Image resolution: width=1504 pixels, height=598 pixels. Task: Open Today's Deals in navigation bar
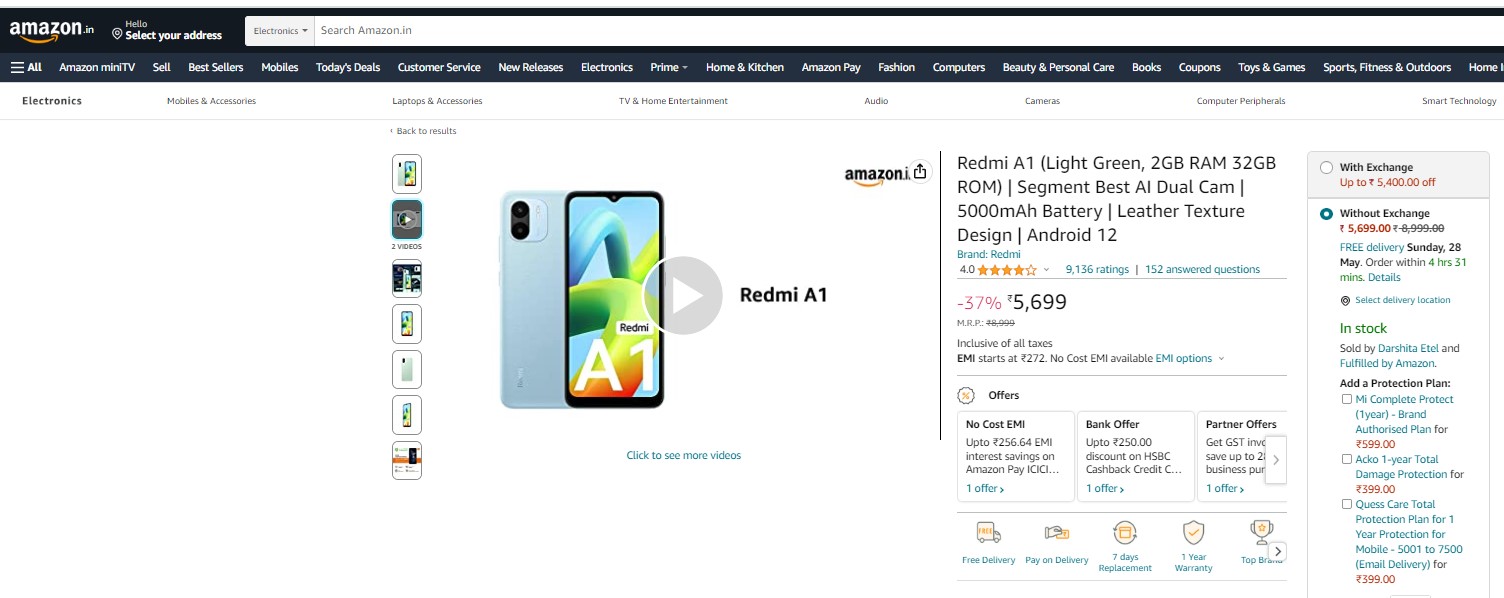[348, 67]
